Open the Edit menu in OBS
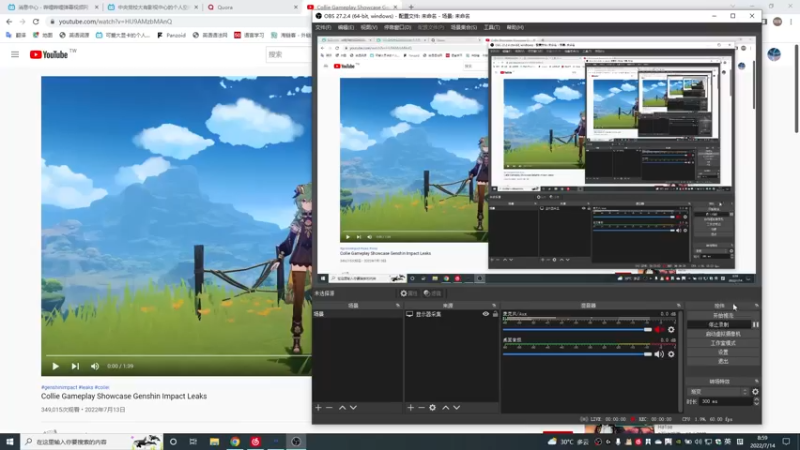The width and height of the screenshot is (800, 450). point(345,28)
